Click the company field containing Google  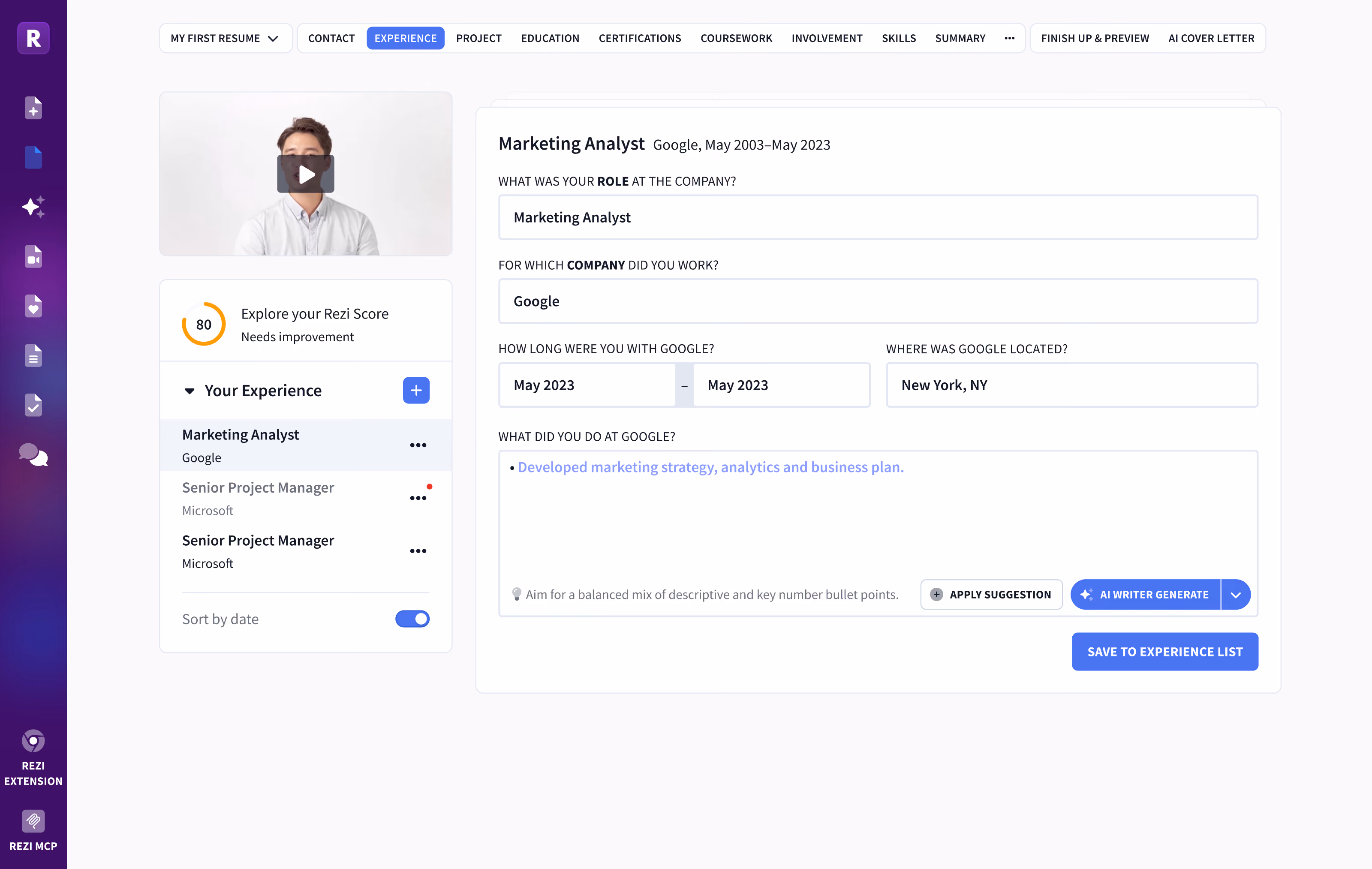[878, 301]
